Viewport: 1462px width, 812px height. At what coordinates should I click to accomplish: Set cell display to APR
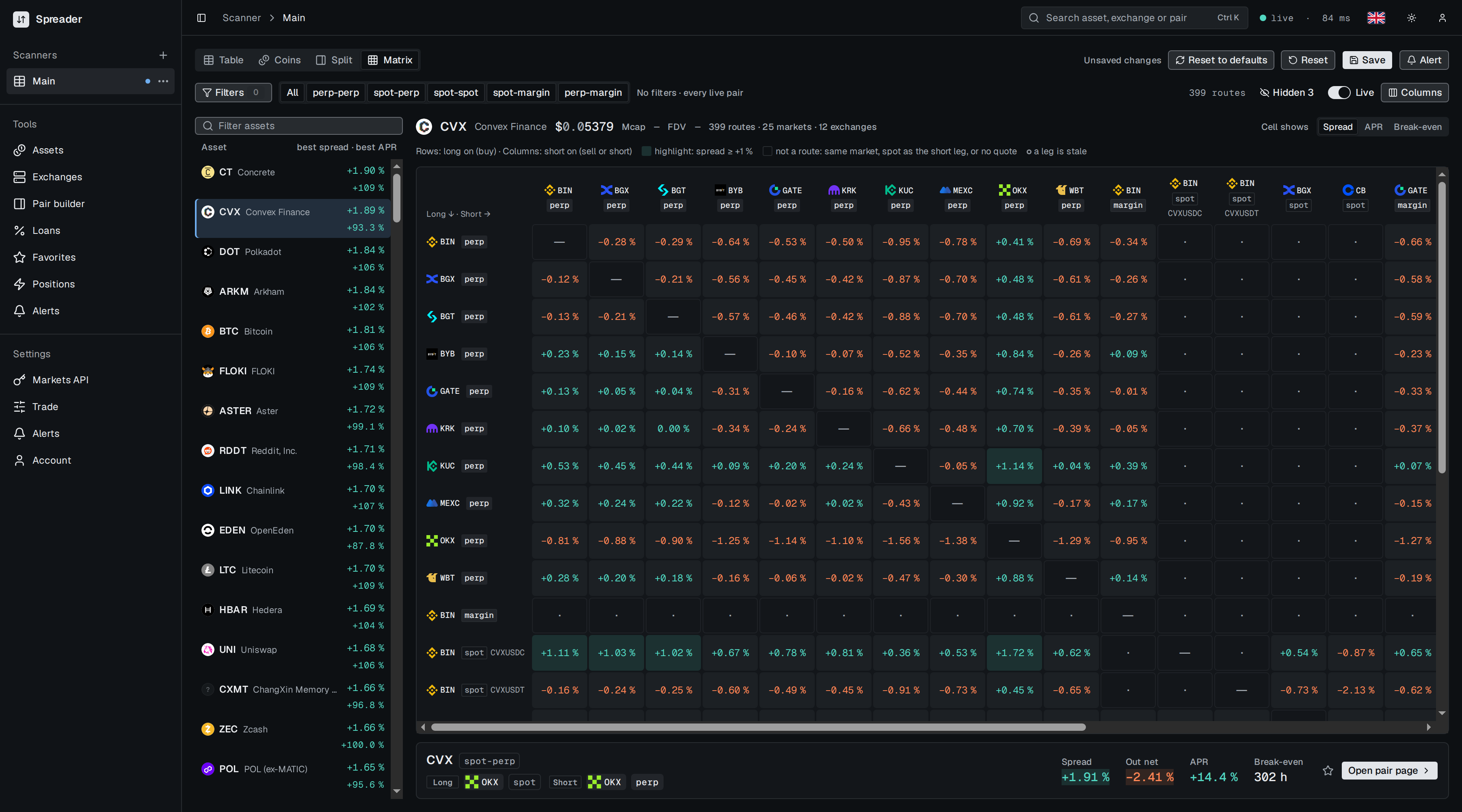click(x=1373, y=127)
